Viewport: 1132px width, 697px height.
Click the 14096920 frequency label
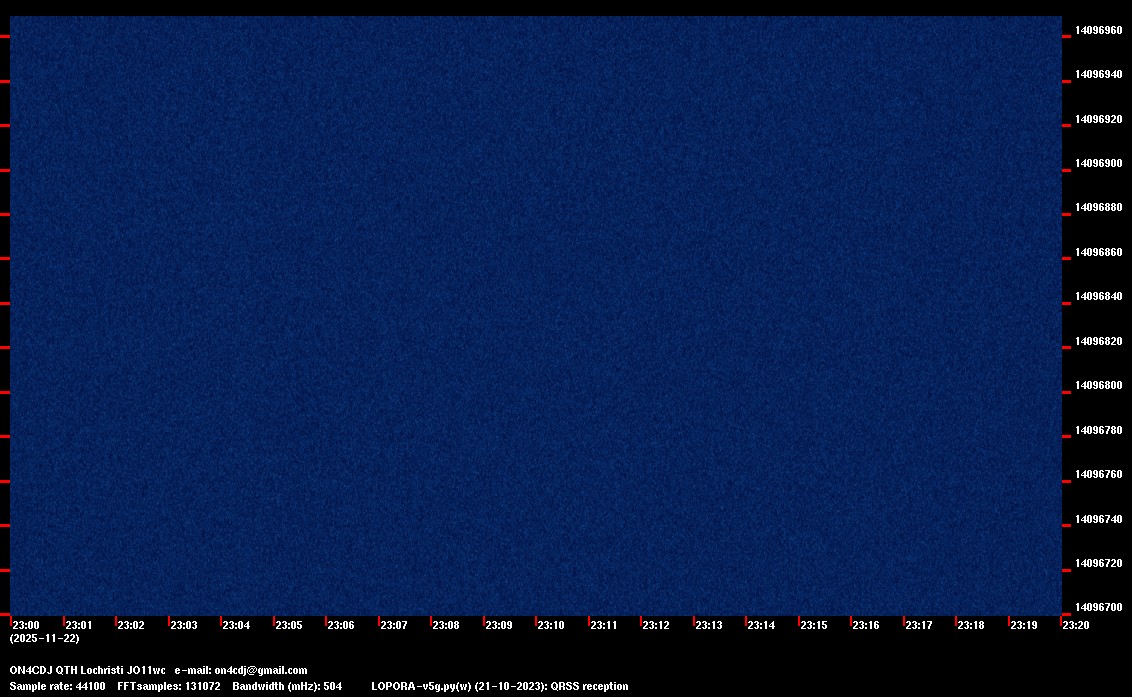(x=1099, y=119)
